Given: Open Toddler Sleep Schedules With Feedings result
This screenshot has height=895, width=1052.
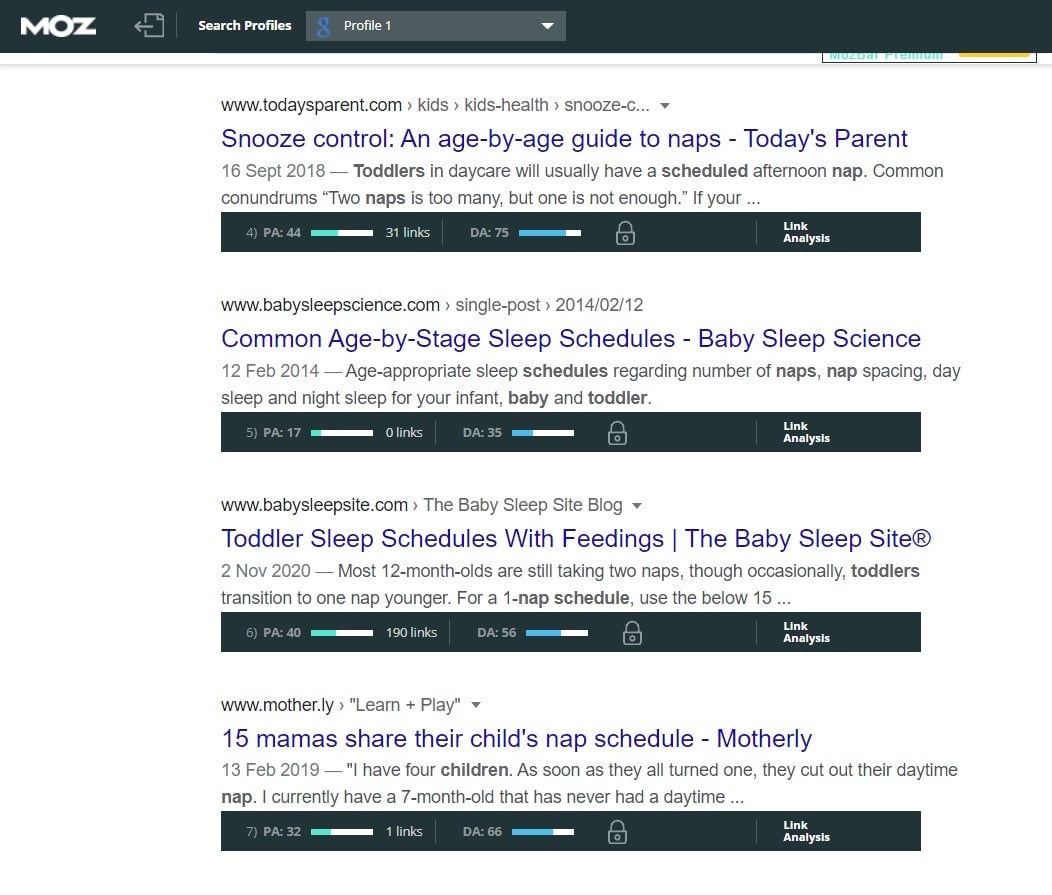Looking at the screenshot, I should click(576, 538).
